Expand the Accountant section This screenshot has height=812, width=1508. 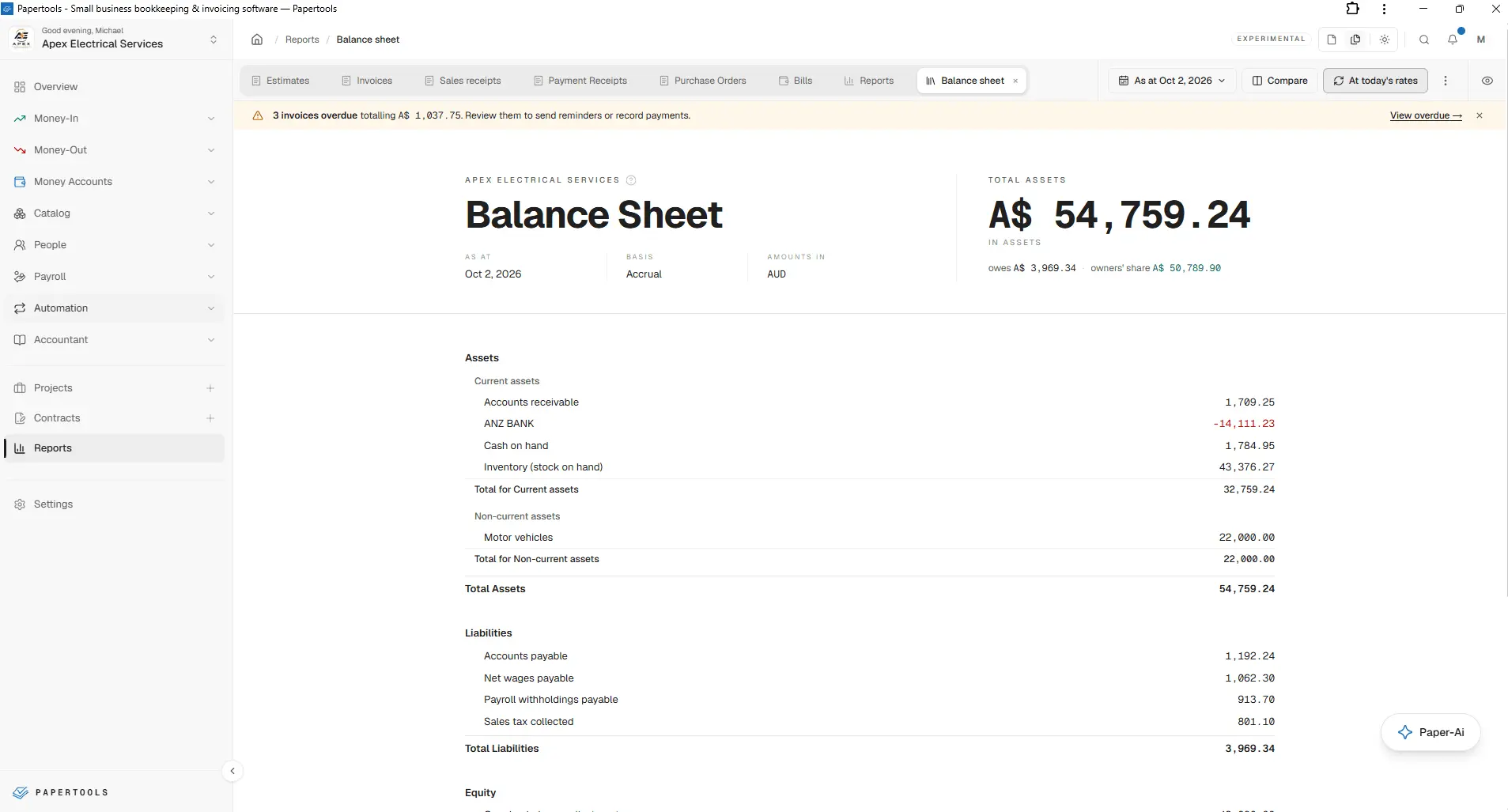(x=114, y=340)
